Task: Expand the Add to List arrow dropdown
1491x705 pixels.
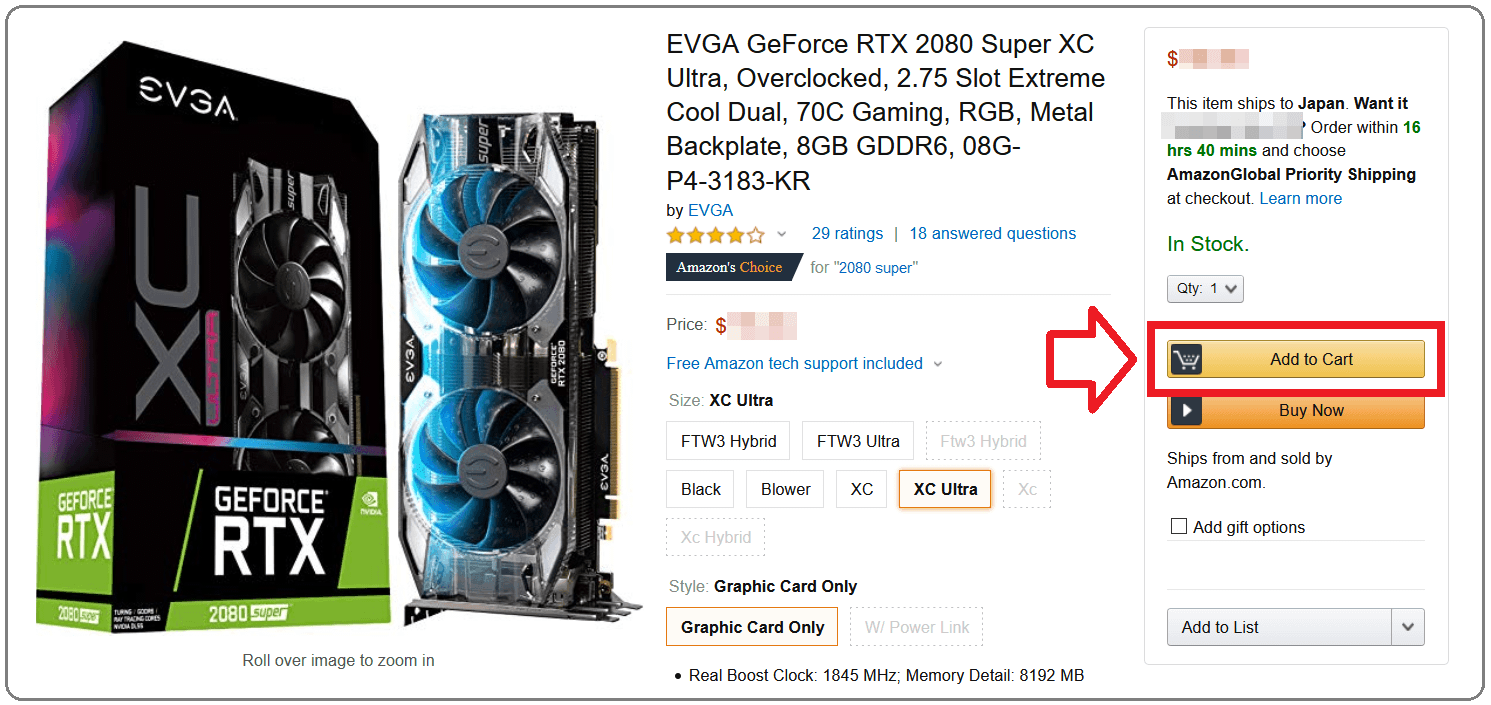Action: [1408, 627]
